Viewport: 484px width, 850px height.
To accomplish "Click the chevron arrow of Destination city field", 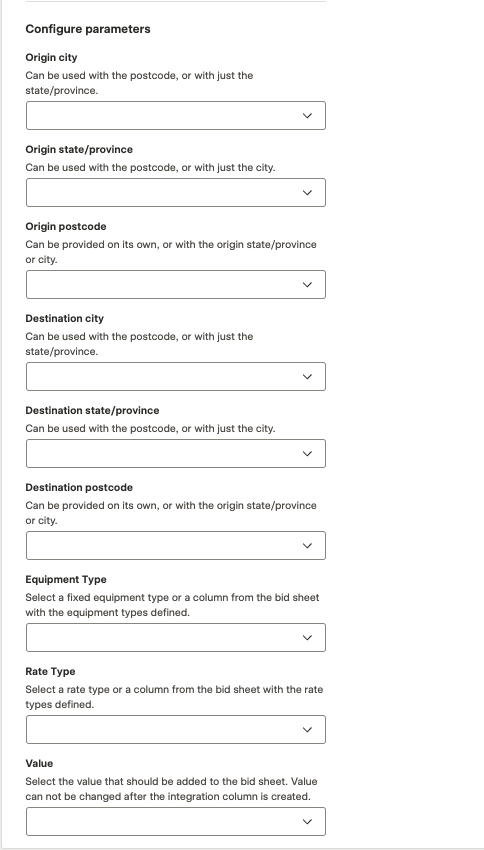I will 307,377.
